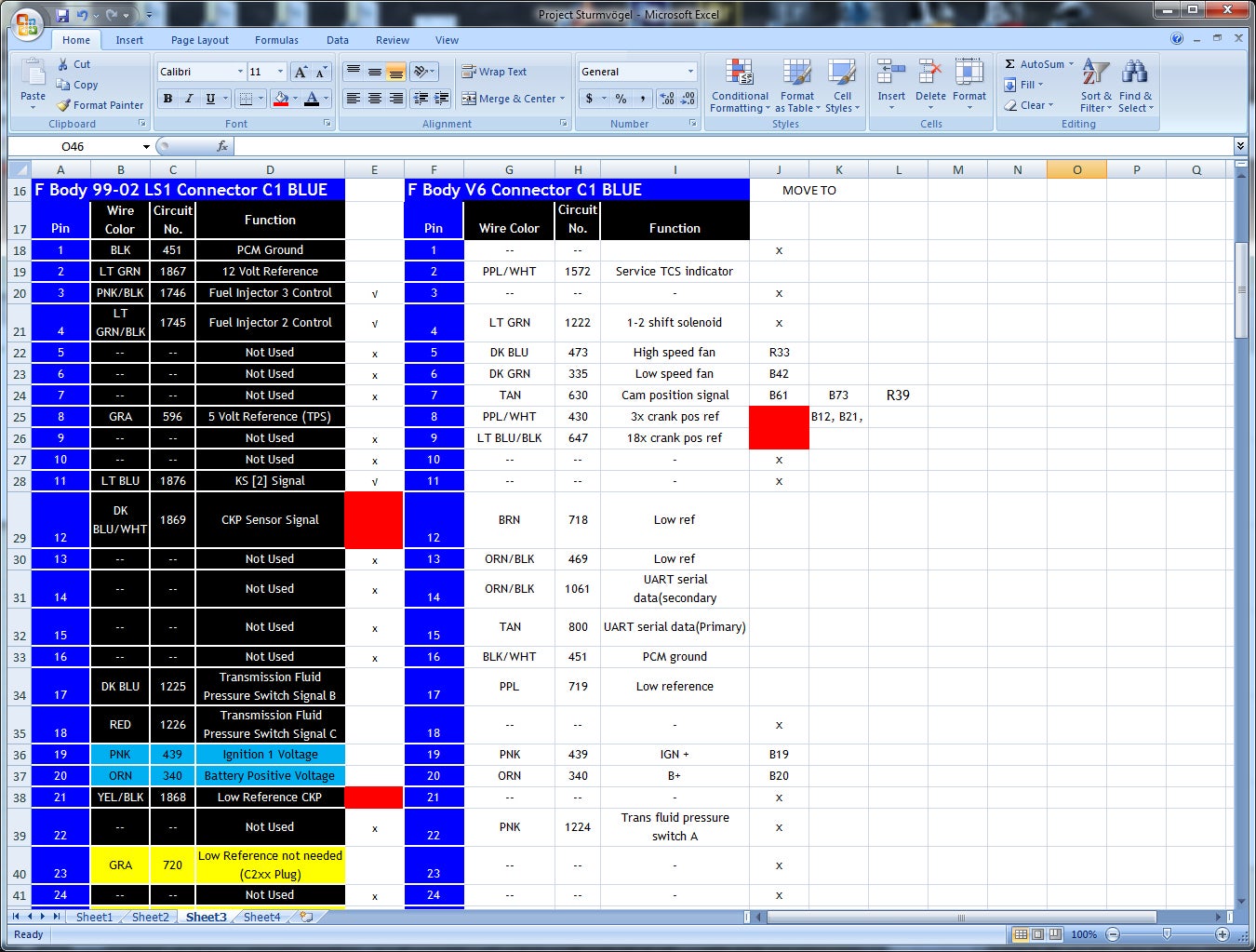Switch to Page Layout view in status bar
Viewport: 1256px width, 952px height.
(x=1037, y=934)
